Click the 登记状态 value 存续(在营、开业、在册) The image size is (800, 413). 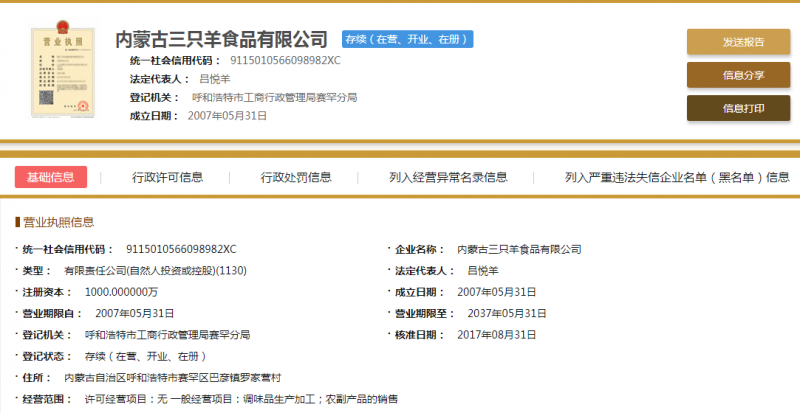coord(146,356)
